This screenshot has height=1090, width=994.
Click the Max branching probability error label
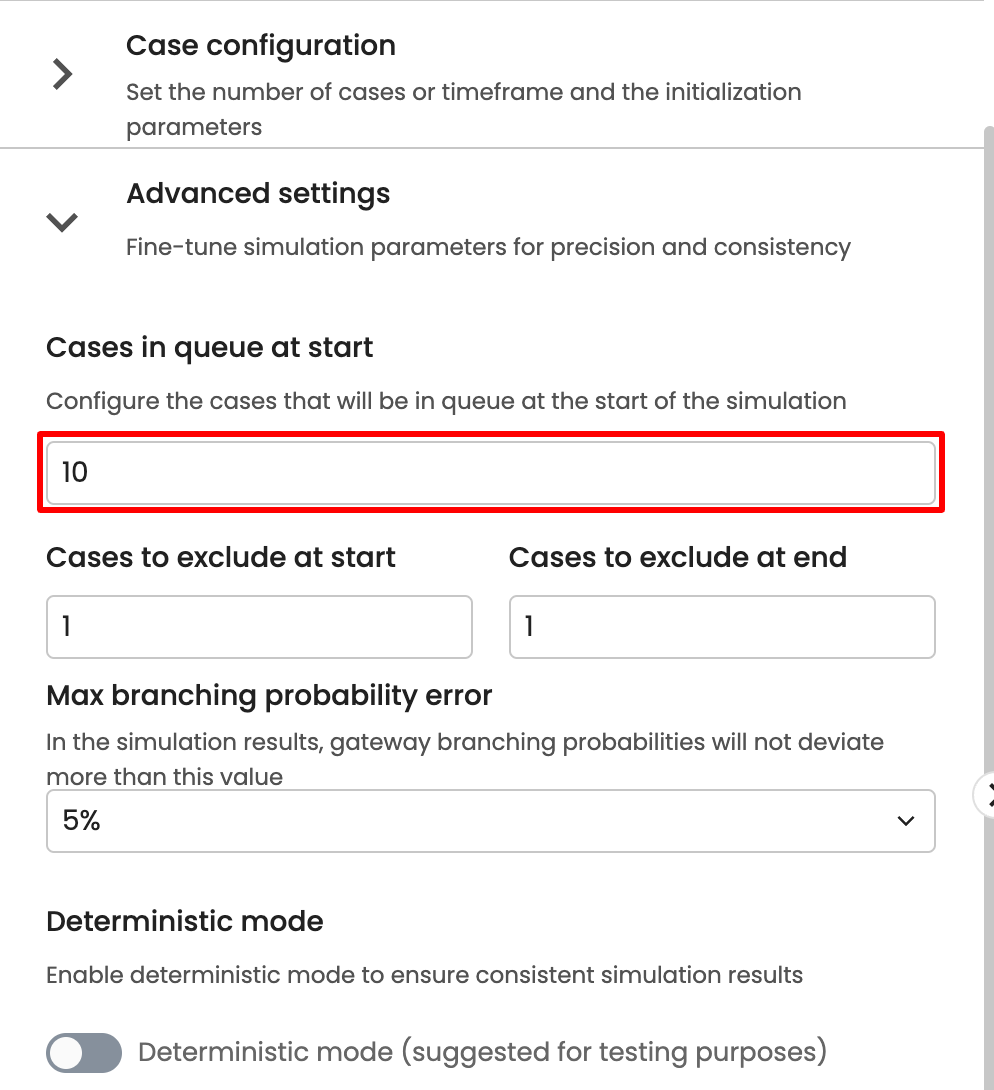pos(269,696)
